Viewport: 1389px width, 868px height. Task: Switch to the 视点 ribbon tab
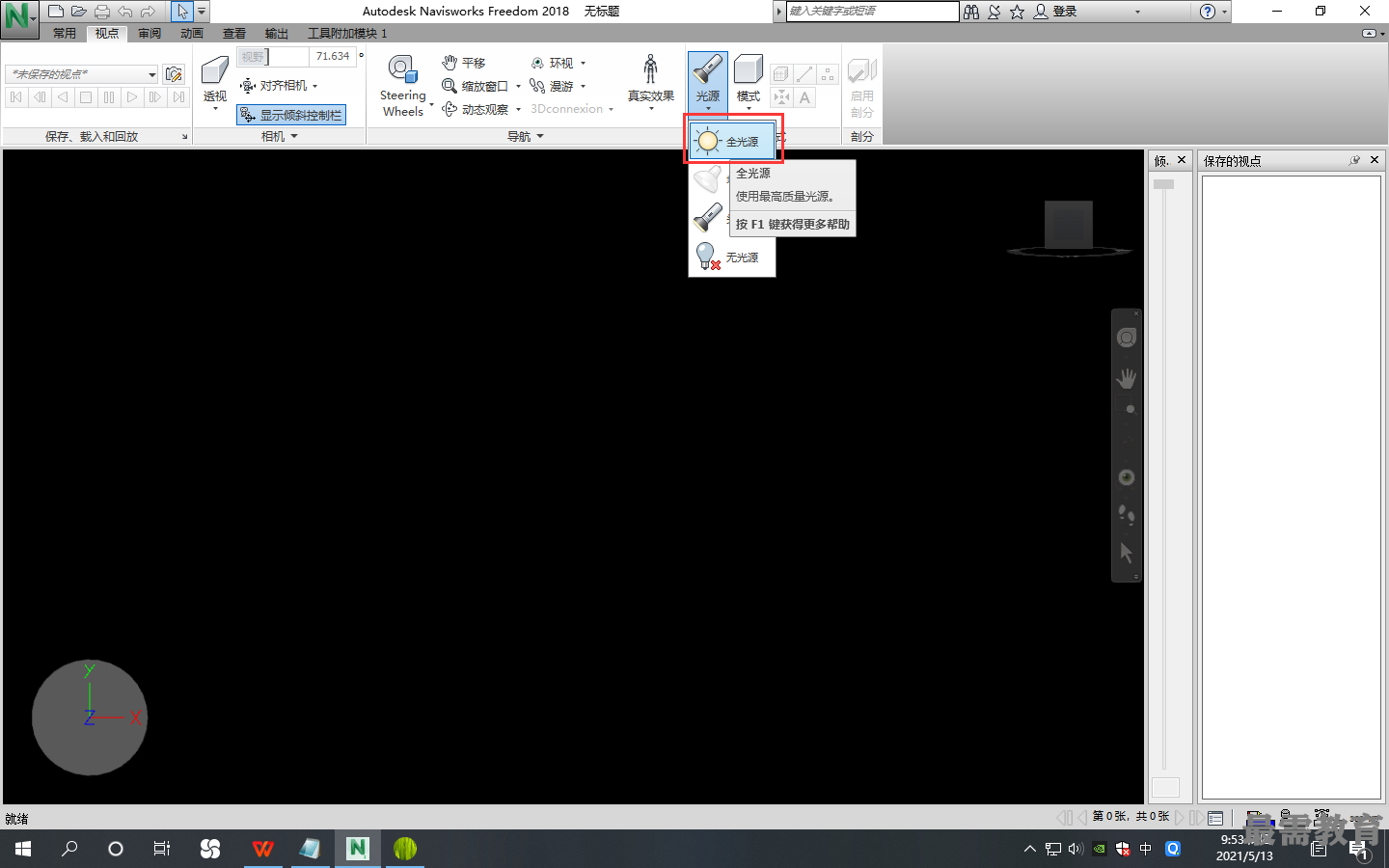107,34
